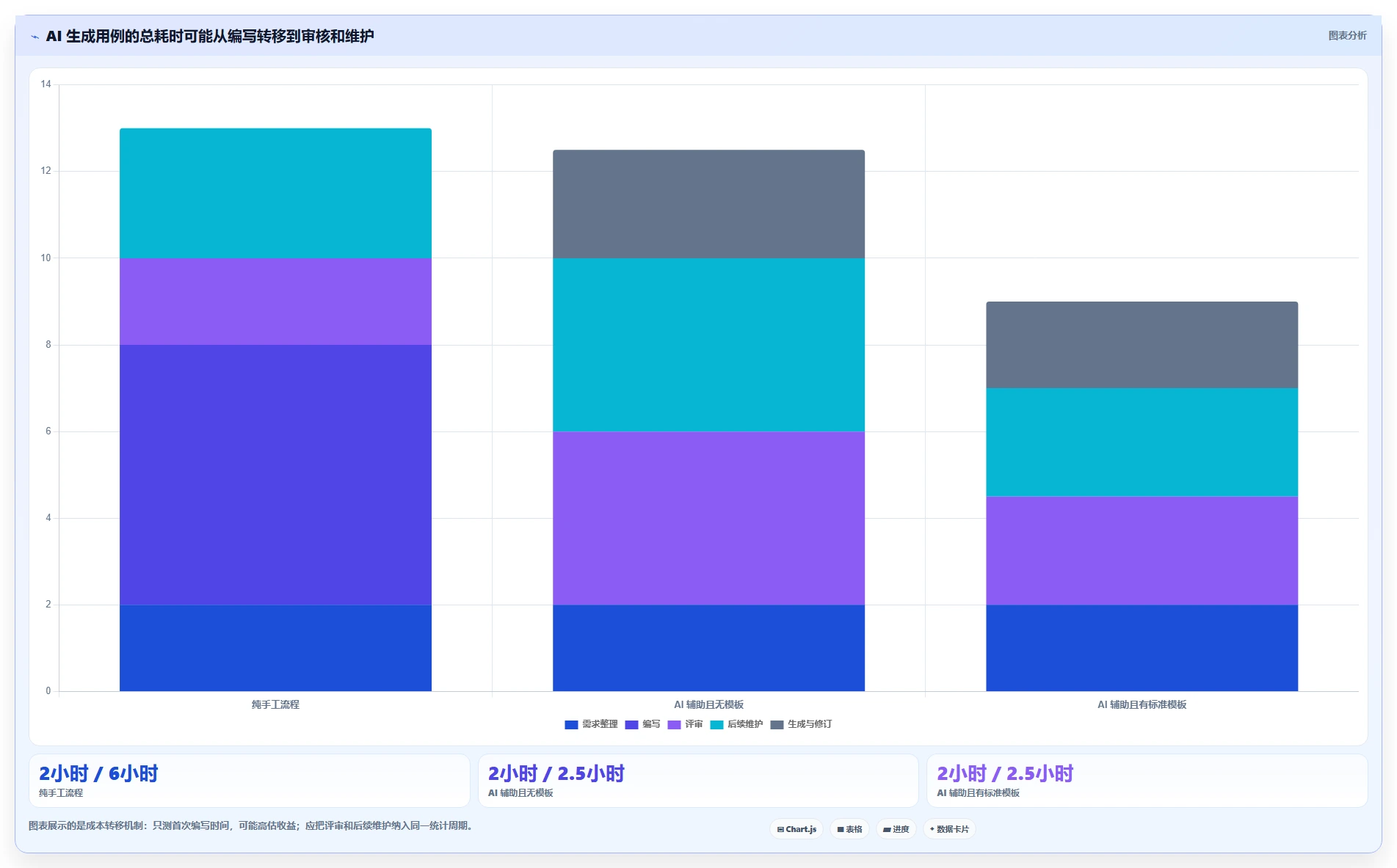Click the 需求整理 segment in the 纯手工流程 bar

coord(275,648)
